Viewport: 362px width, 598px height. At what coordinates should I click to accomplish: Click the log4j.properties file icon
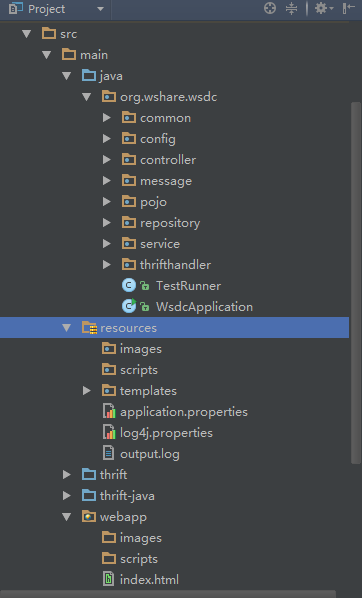pyautogui.click(x=109, y=432)
